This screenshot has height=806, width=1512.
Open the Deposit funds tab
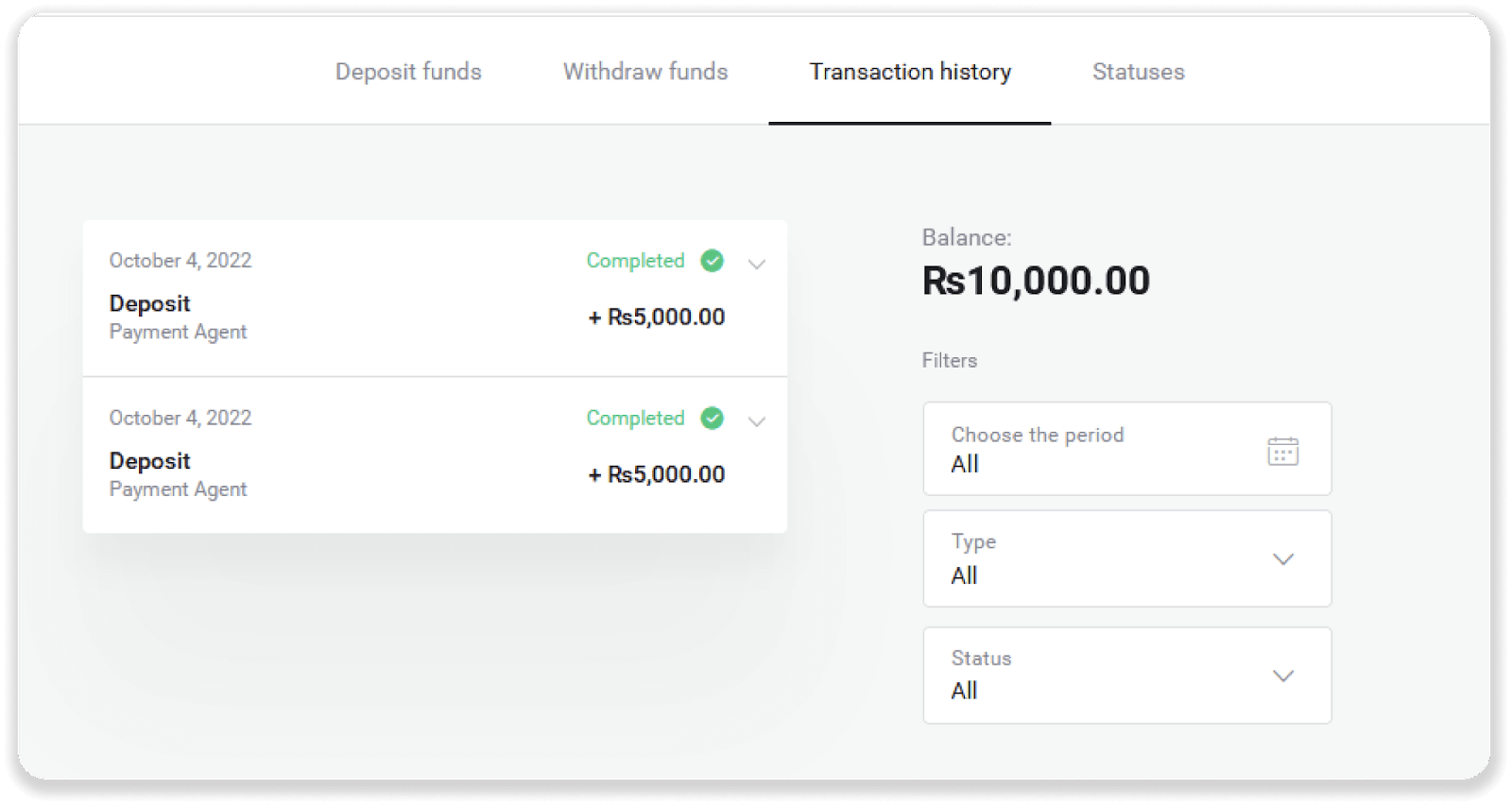point(408,72)
